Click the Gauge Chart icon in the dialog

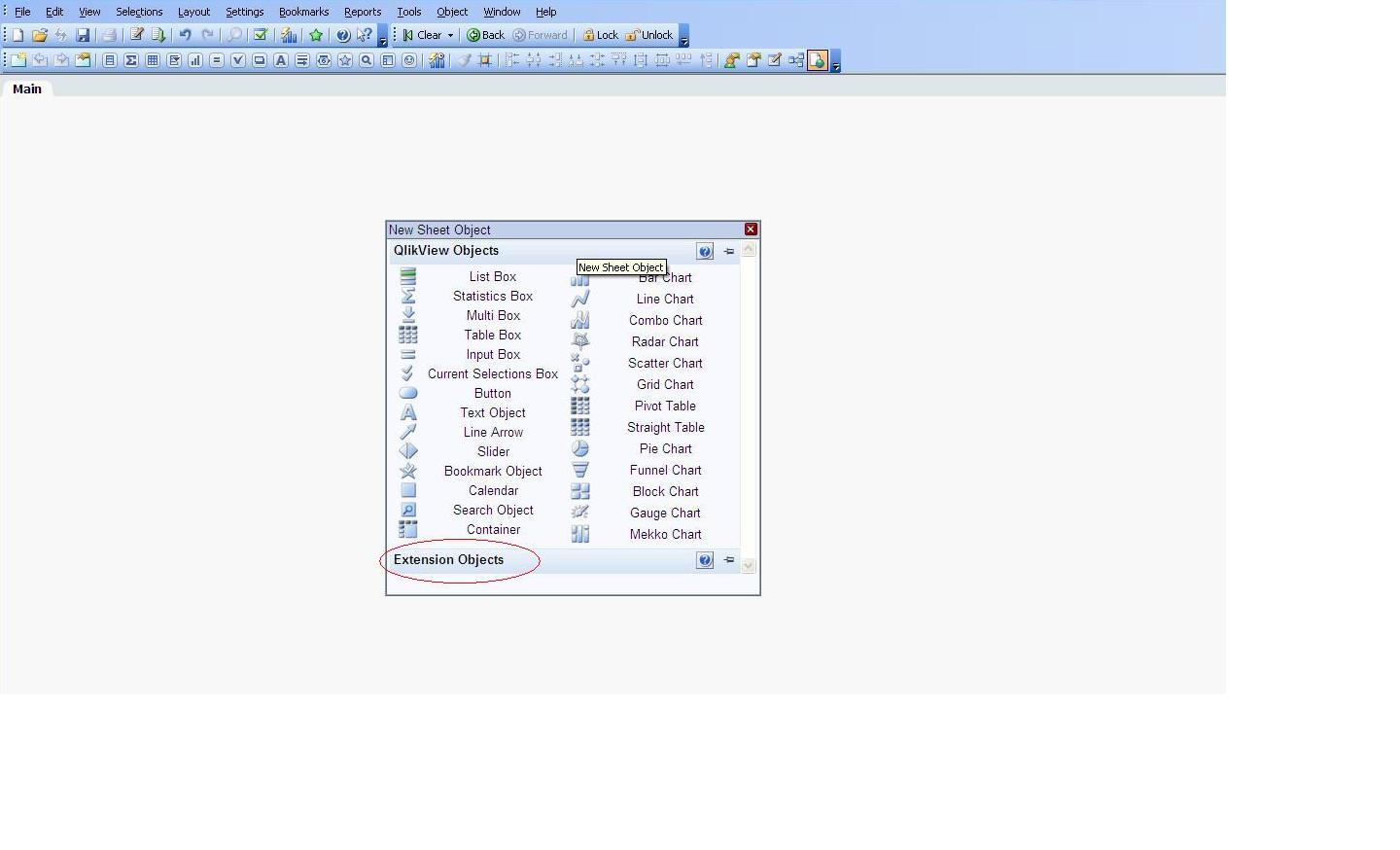click(x=580, y=513)
